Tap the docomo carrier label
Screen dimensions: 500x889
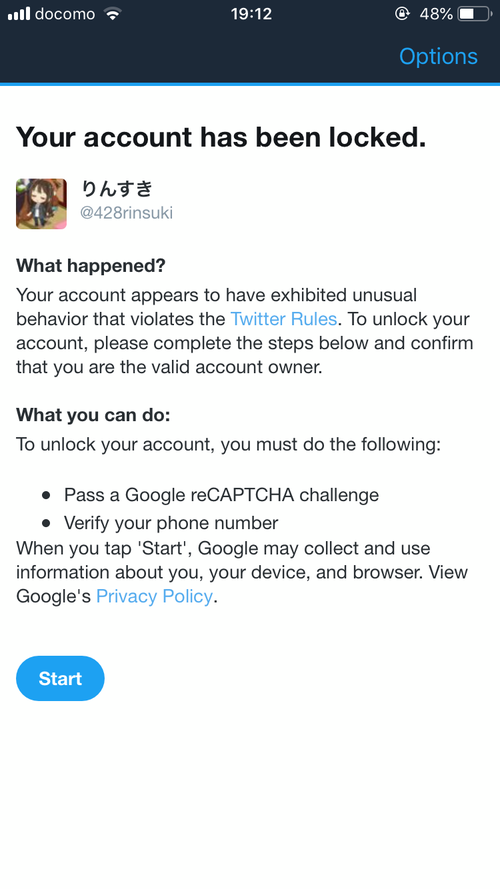pyautogui.click(x=65, y=14)
